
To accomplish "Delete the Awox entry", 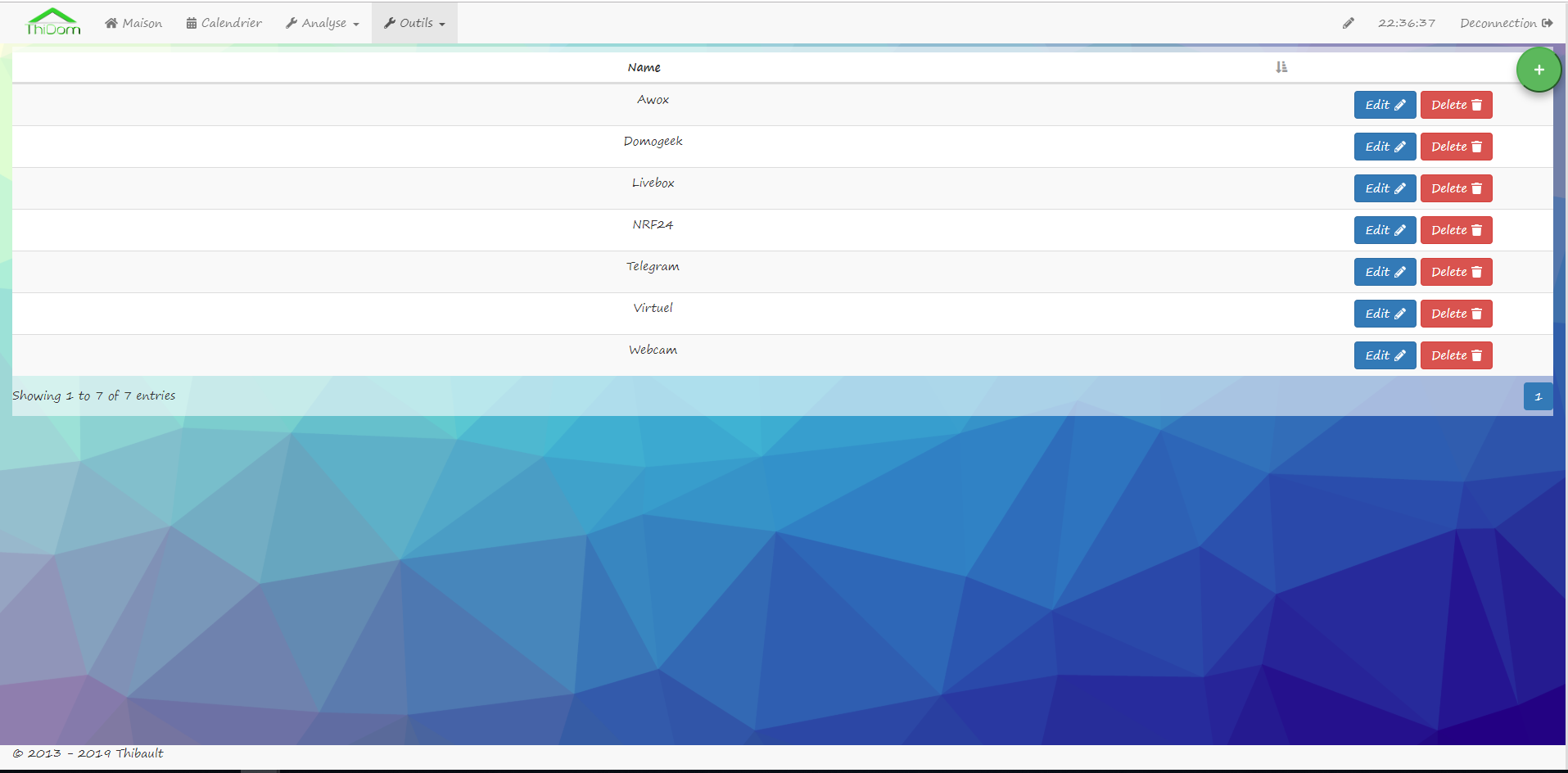I will pos(1456,105).
